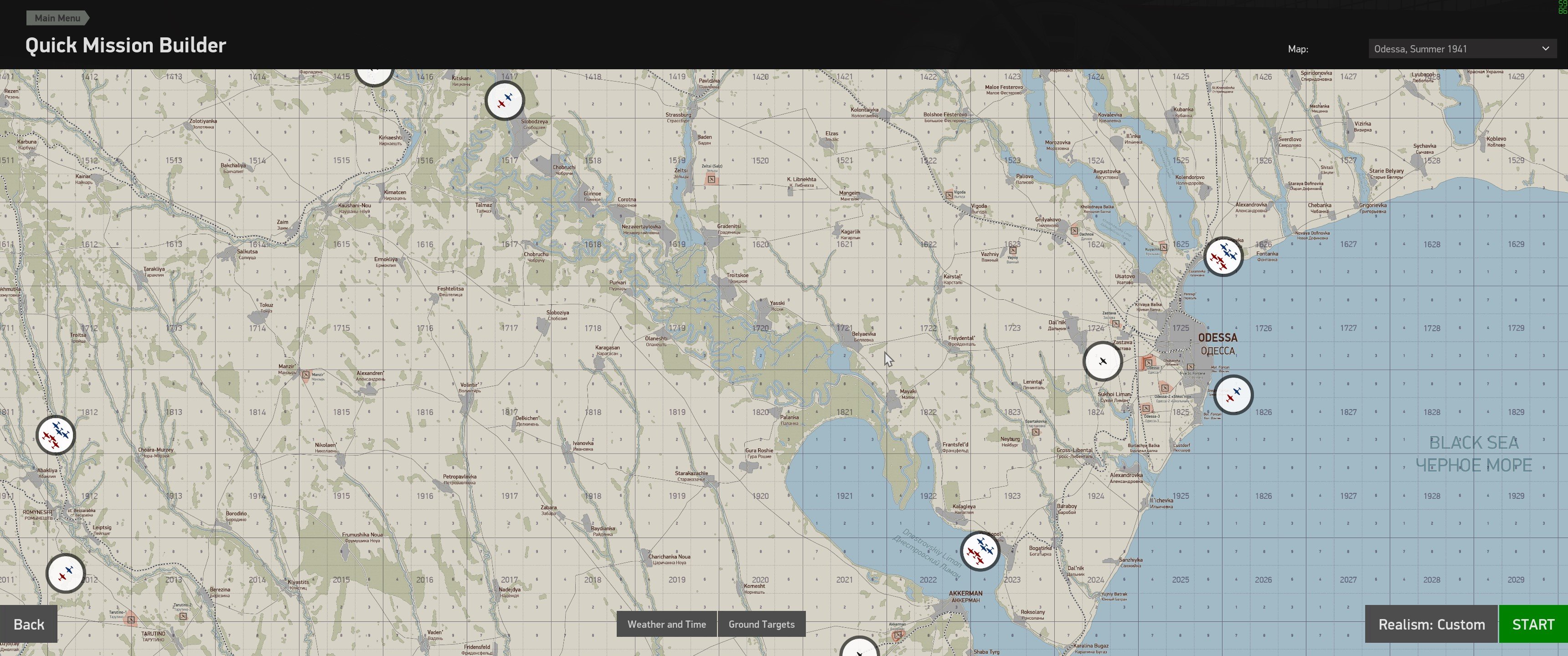Open the Map dropdown showing Odessa, Summer 1941
This screenshot has height=656, width=1568.
[1462, 49]
